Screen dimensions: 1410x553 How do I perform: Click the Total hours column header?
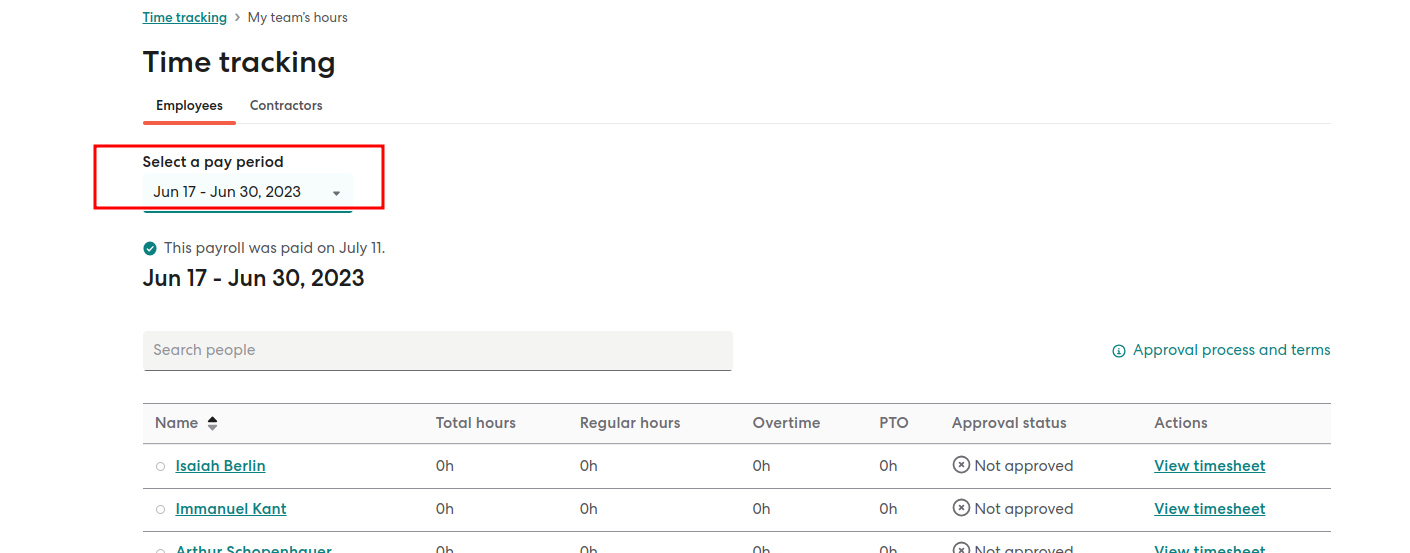[x=476, y=423]
